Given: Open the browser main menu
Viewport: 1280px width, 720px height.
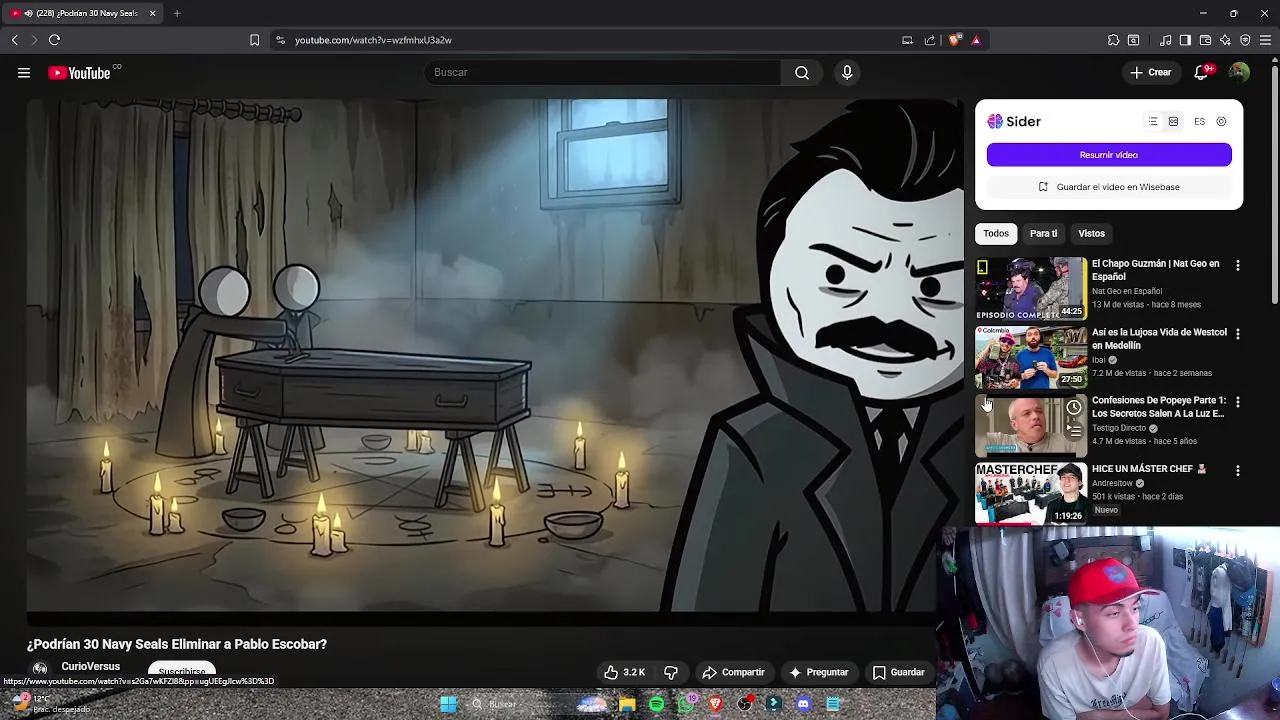Looking at the screenshot, I should coord(1265,40).
